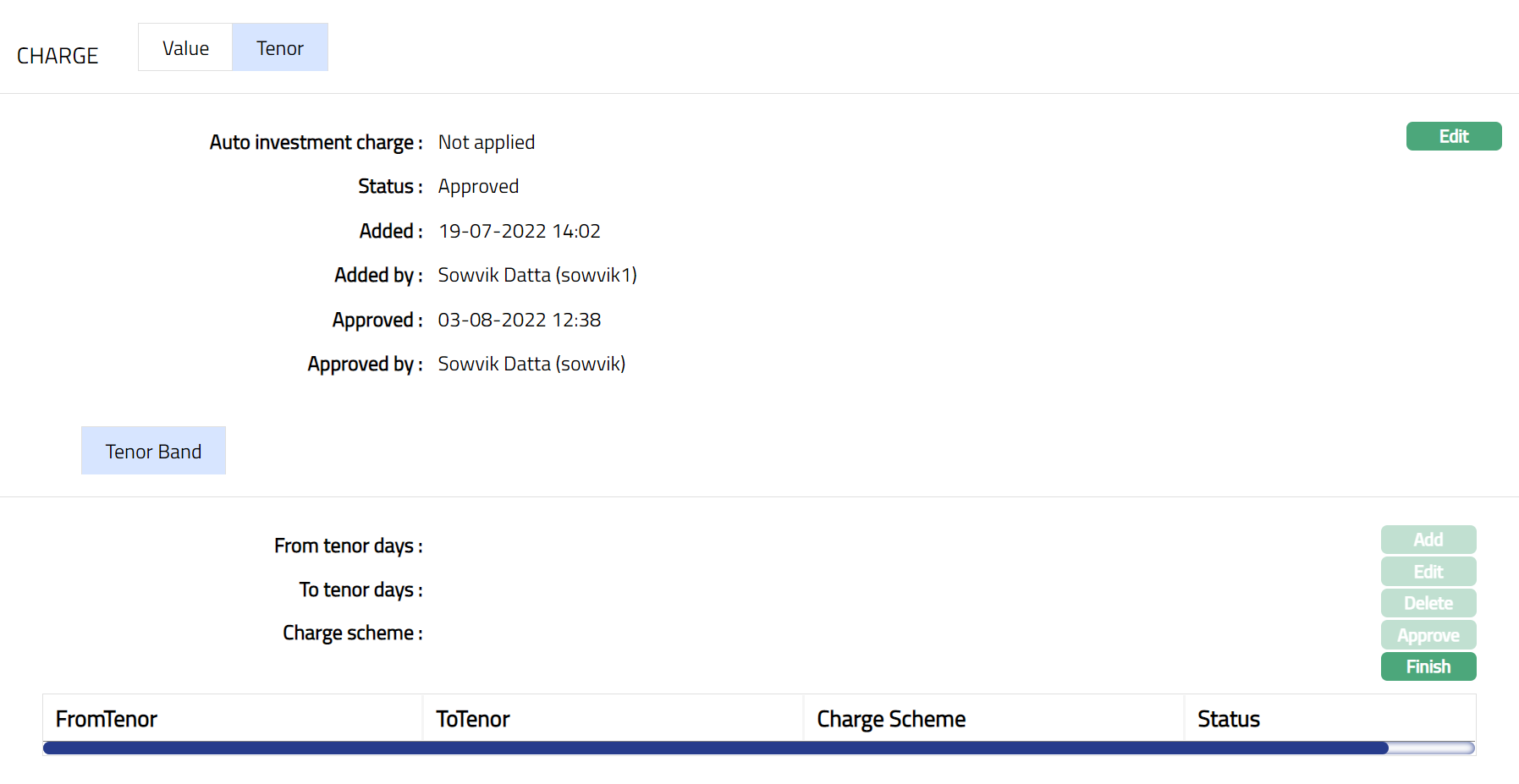Click the added date 19-07-2022 14:02

tap(519, 231)
